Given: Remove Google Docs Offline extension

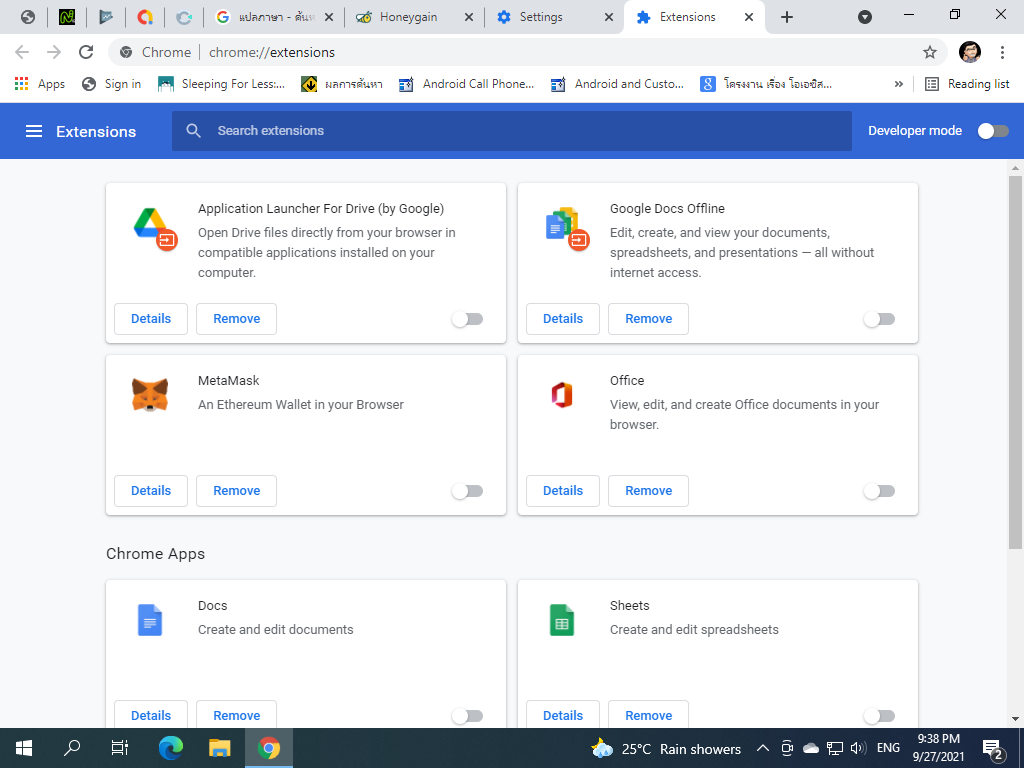Looking at the screenshot, I should (x=648, y=319).
